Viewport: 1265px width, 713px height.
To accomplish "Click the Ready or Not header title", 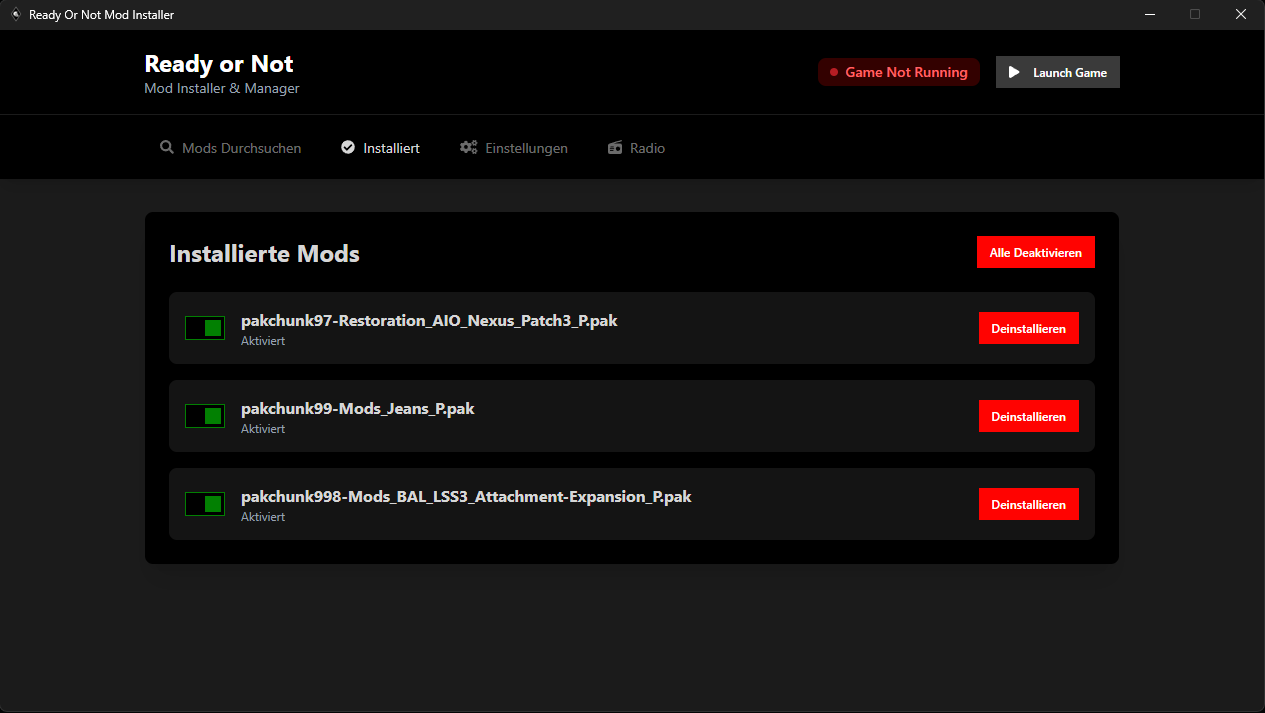I will (x=219, y=64).
